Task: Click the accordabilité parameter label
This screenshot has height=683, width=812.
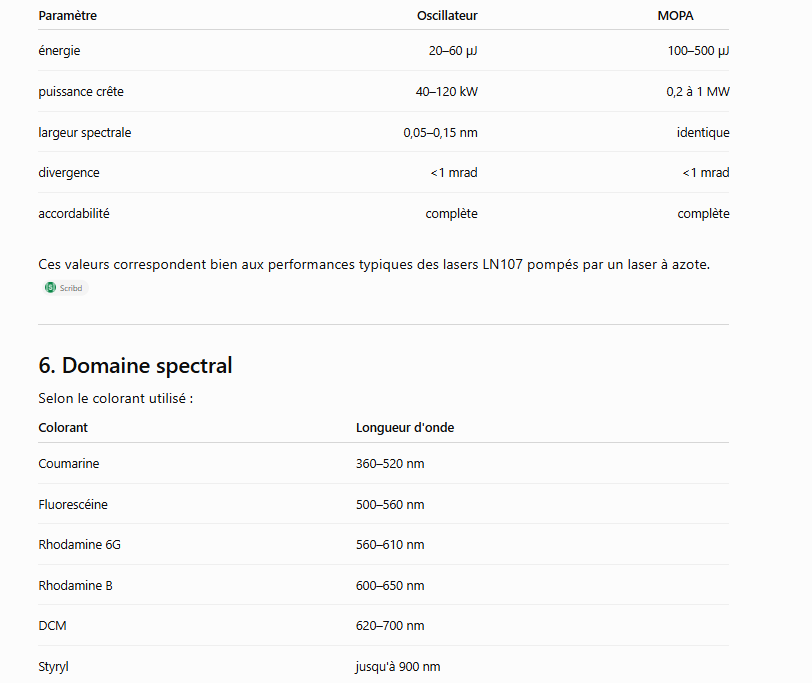Action: [74, 214]
